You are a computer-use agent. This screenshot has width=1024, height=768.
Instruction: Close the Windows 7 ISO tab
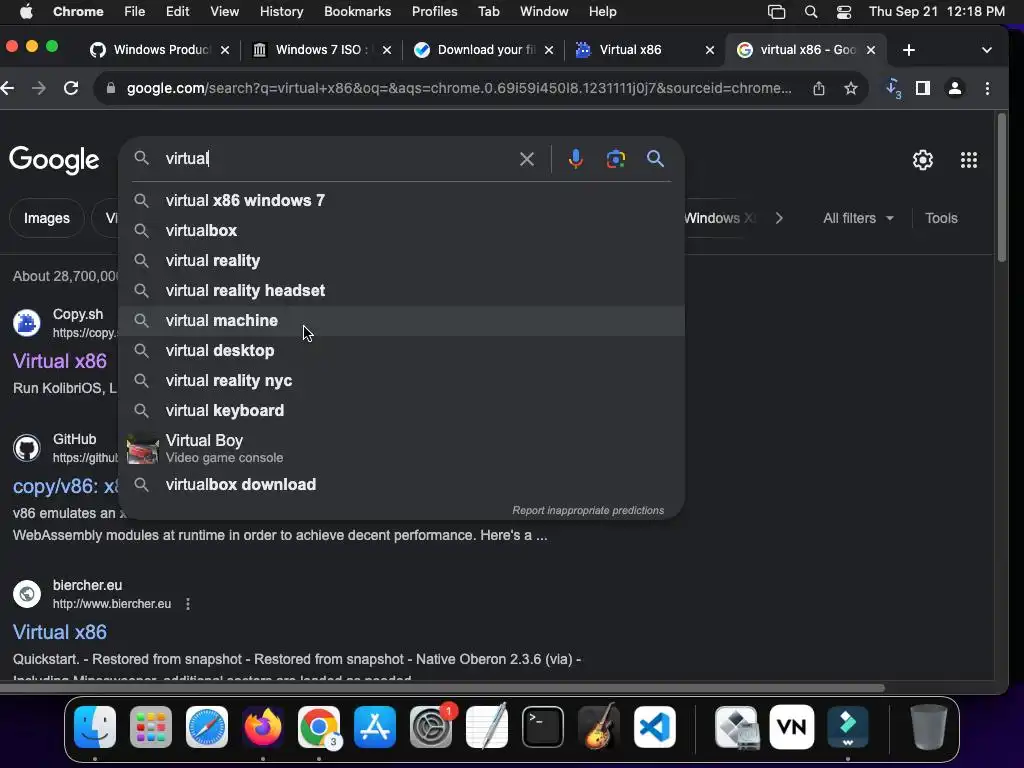pyautogui.click(x=387, y=50)
